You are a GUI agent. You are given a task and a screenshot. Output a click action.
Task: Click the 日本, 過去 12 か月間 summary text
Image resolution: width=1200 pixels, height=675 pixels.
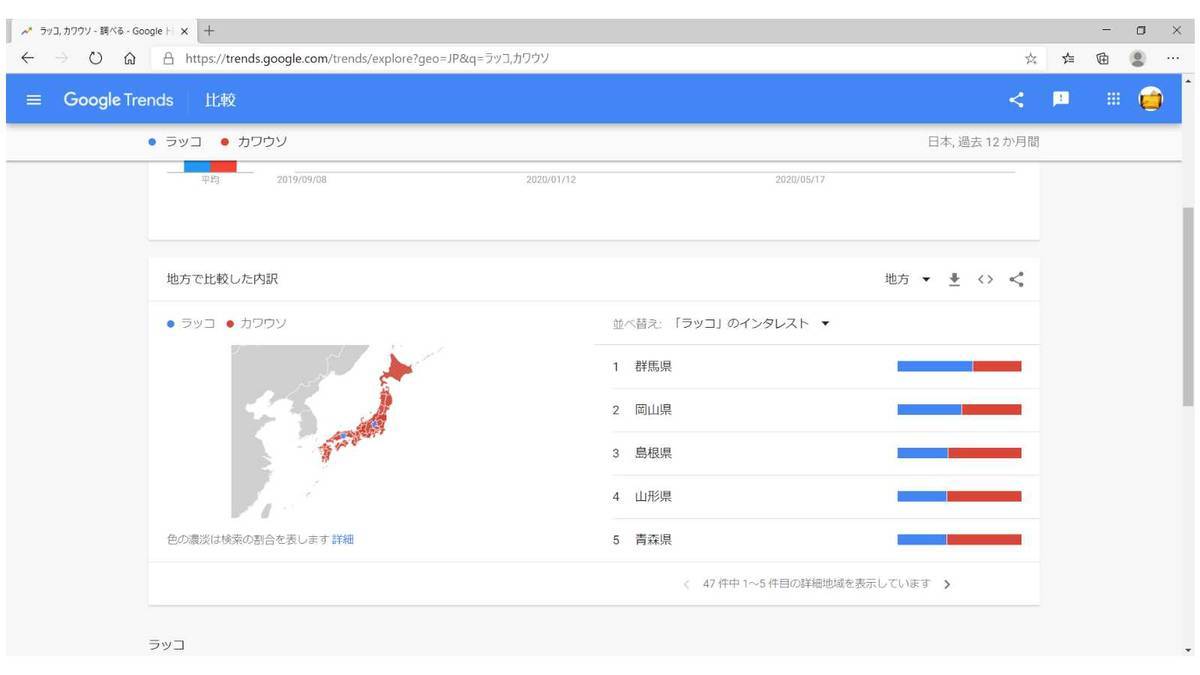[x=983, y=142]
